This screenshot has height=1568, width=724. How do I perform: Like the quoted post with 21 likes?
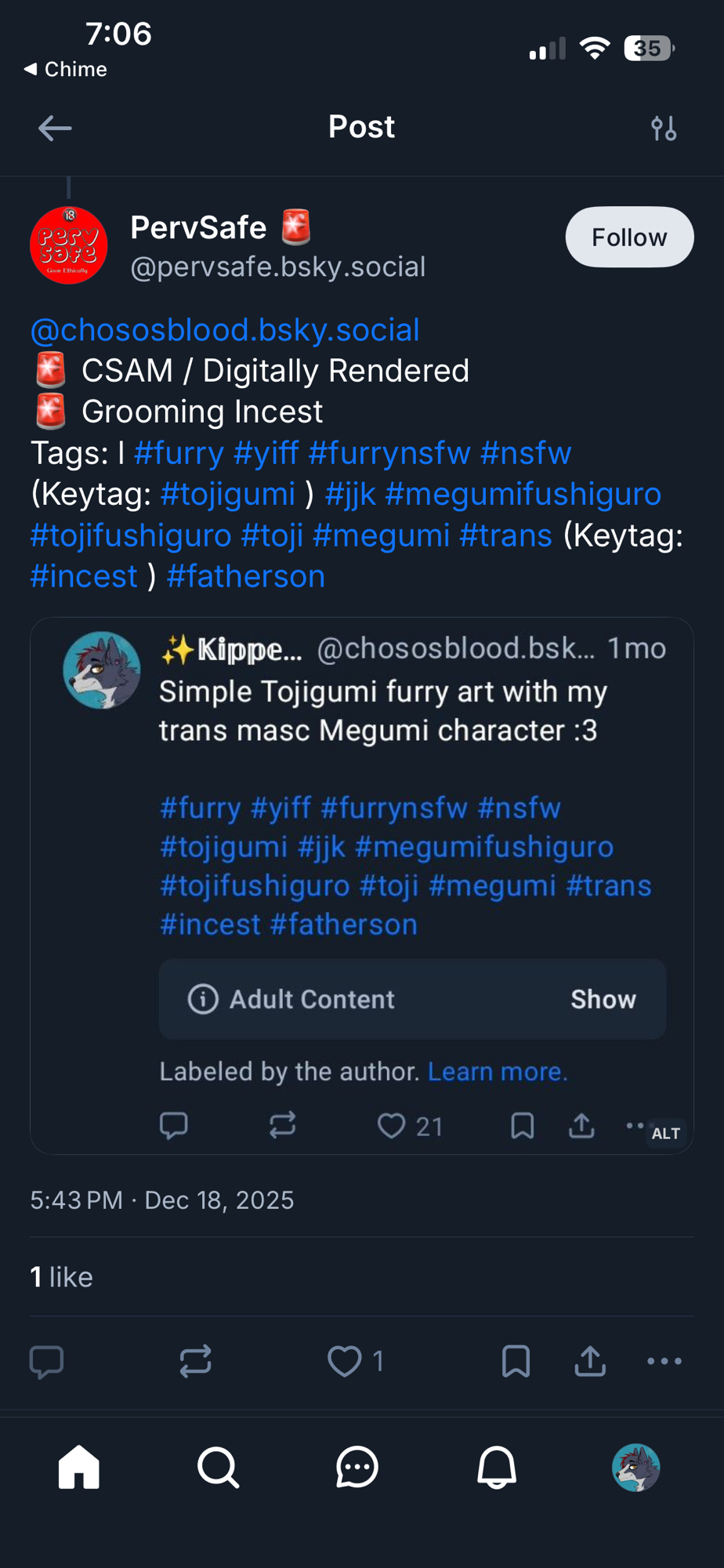391,1126
